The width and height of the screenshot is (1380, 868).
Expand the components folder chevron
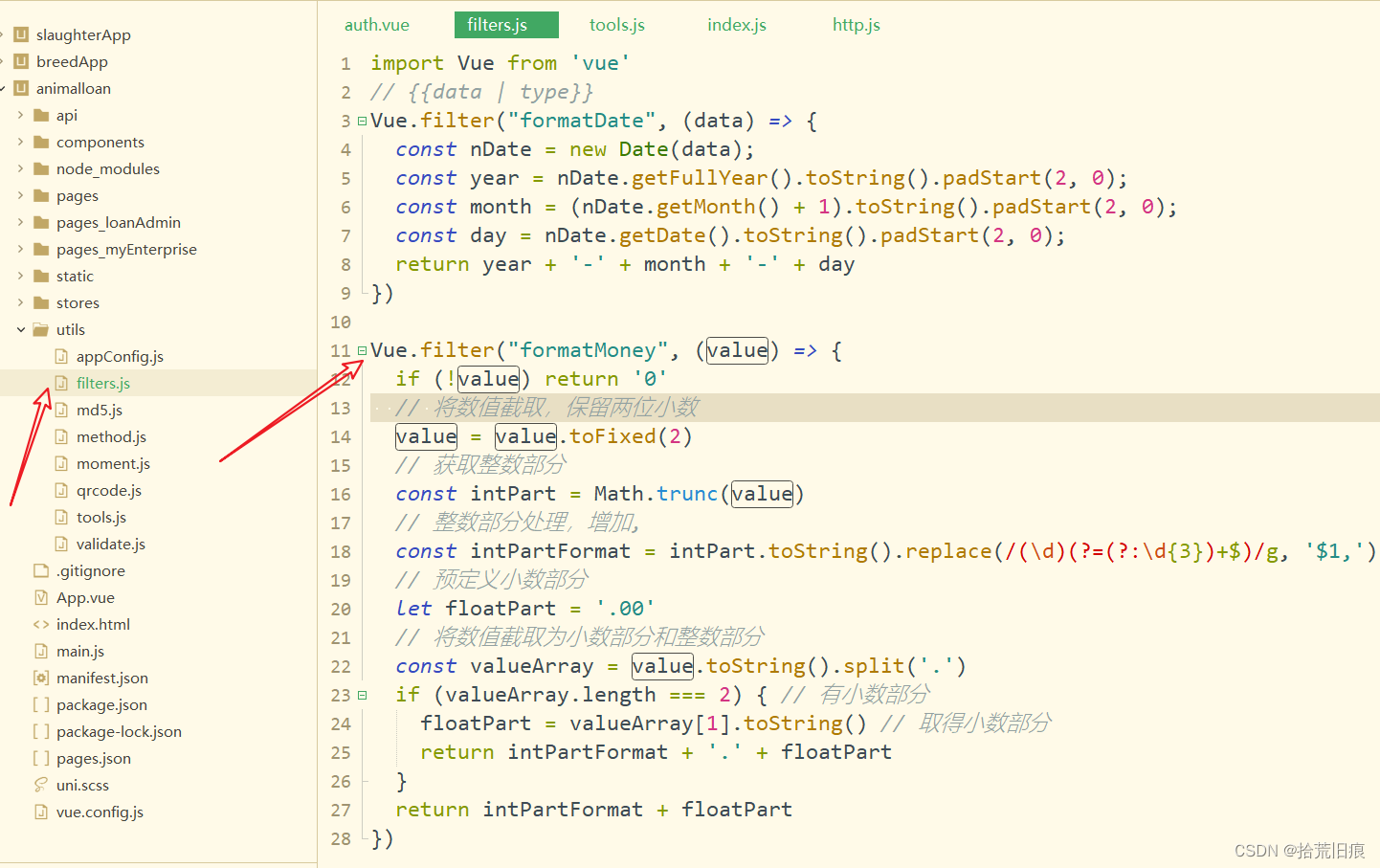[20, 142]
